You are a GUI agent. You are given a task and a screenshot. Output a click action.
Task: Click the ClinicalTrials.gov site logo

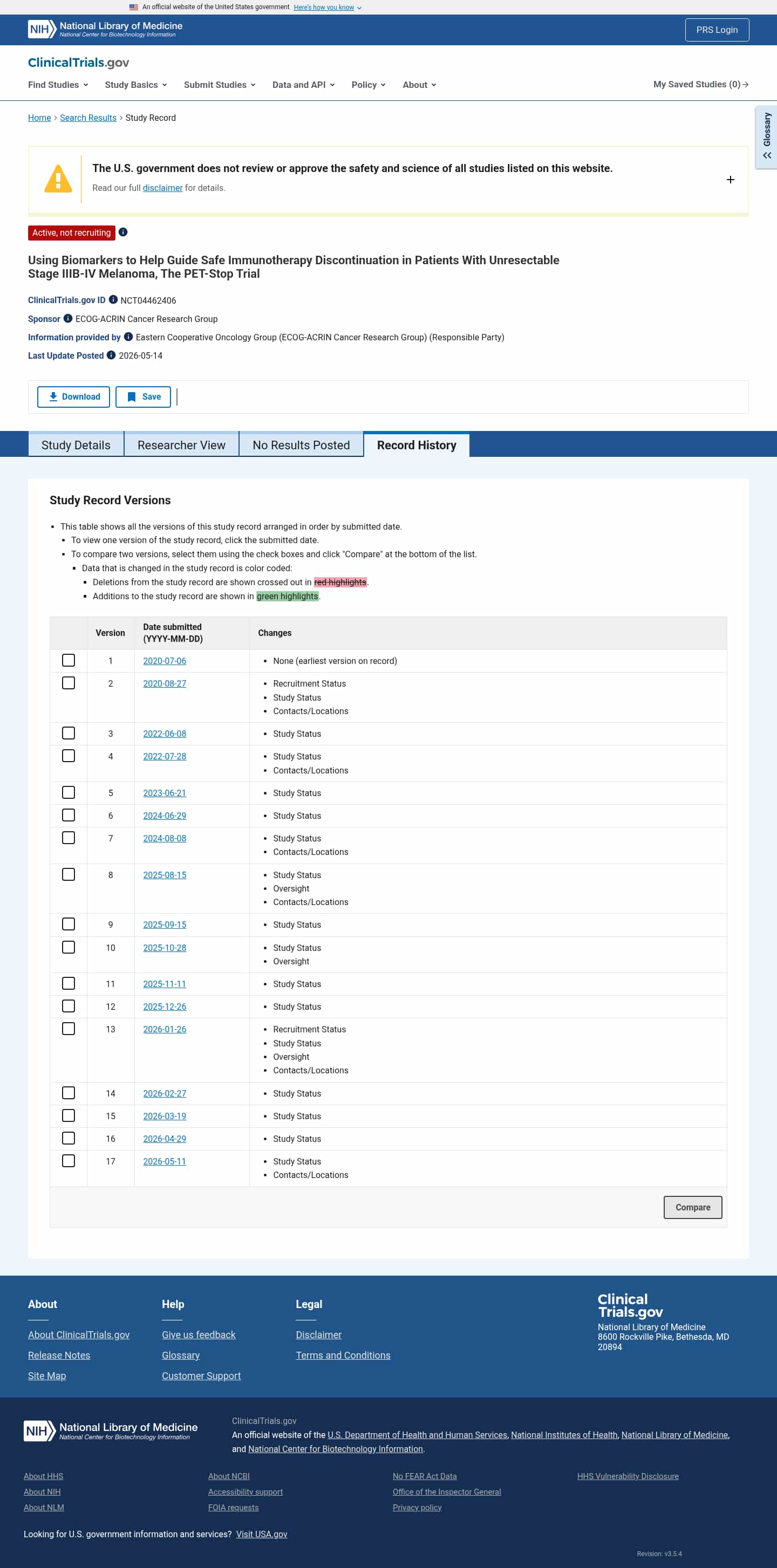click(79, 63)
